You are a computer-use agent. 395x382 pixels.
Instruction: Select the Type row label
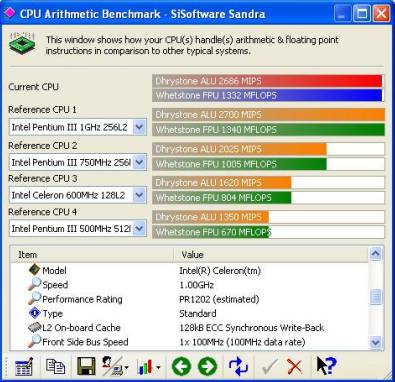click(x=53, y=314)
